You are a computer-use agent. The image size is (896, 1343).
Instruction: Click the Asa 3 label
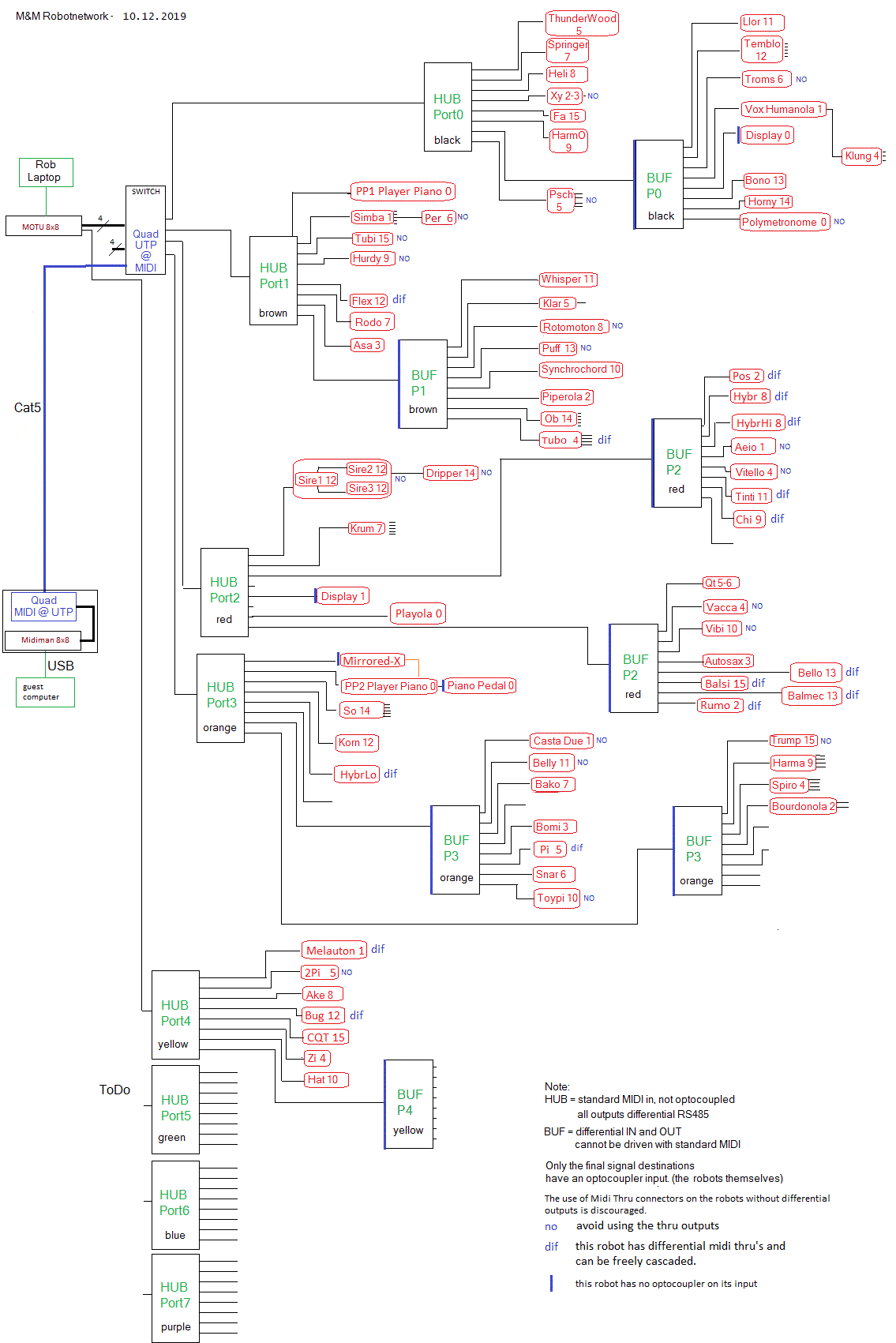point(367,345)
